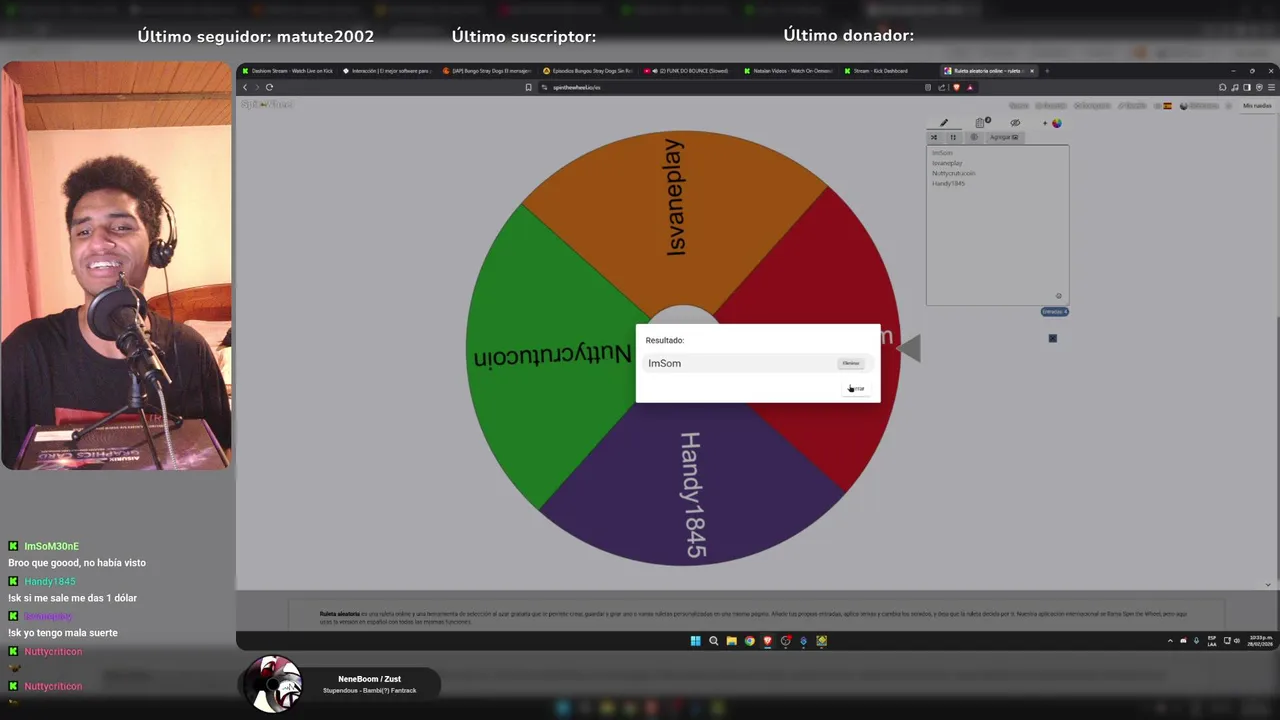Image resolution: width=1280 pixels, height=720 pixels.
Task: Open Windows taskbar search
Action: pos(713,641)
